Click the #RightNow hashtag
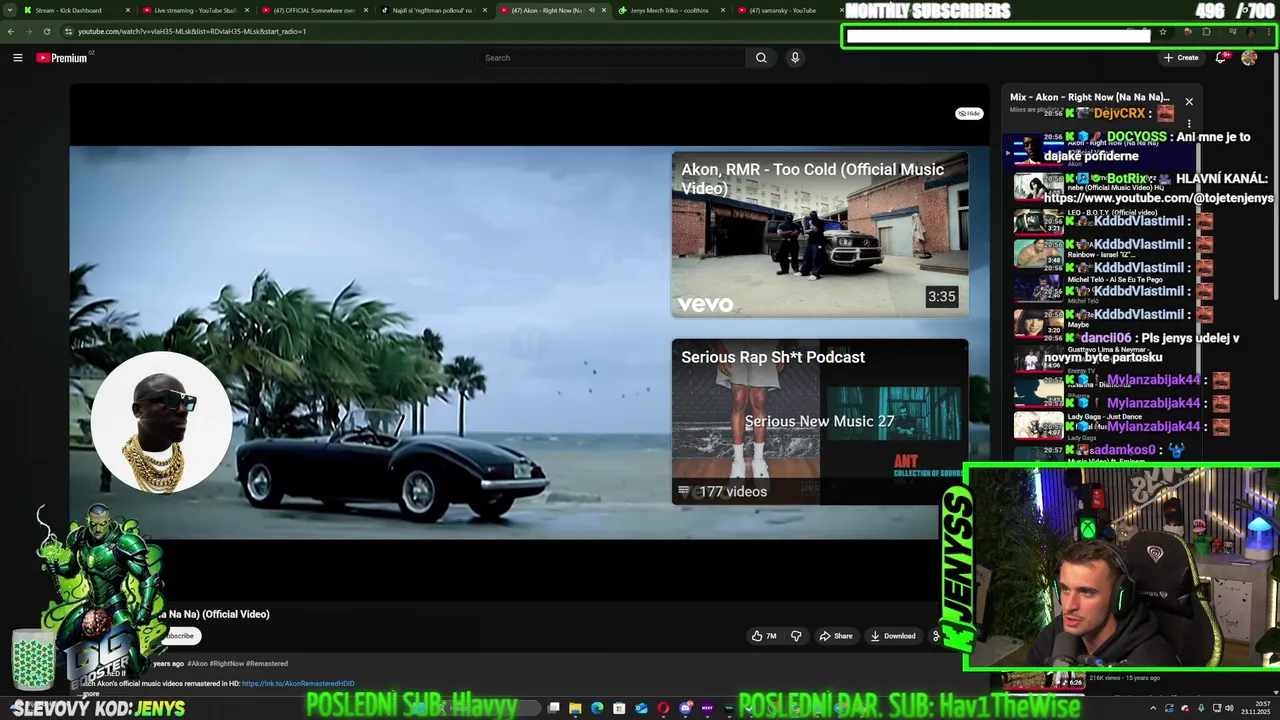The width and height of the screenshot is (1280, 720). (227, 663)
